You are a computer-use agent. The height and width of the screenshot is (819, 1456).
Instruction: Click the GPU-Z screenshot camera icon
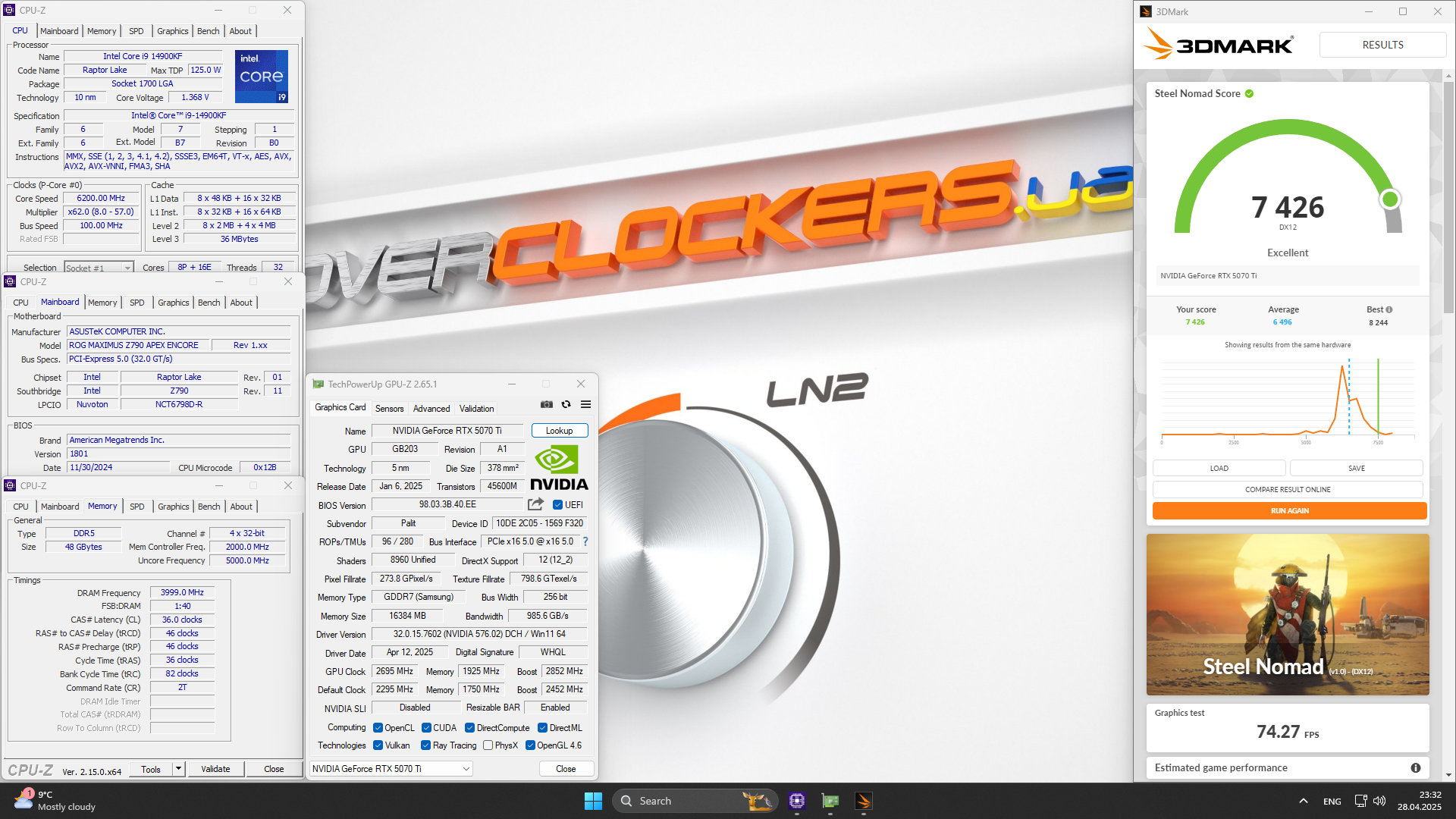pyautogui.click(x=547, y=405)
